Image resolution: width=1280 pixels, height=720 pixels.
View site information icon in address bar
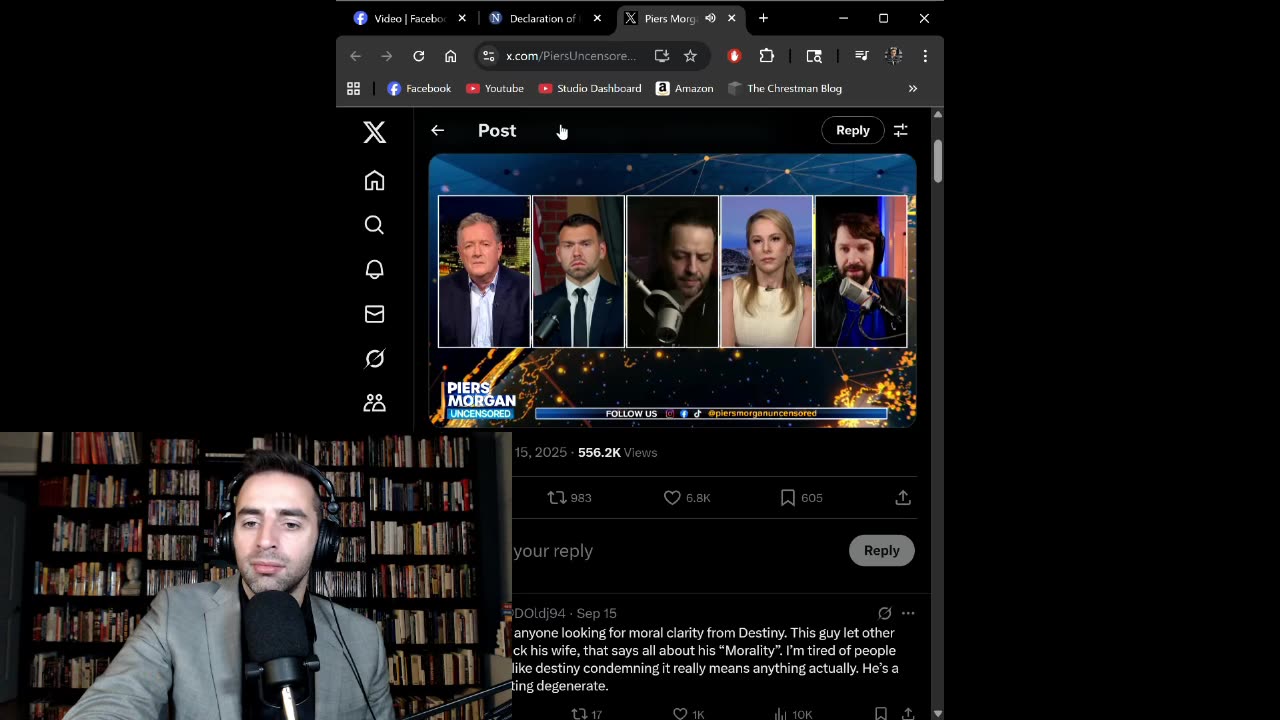click(487, 56)
